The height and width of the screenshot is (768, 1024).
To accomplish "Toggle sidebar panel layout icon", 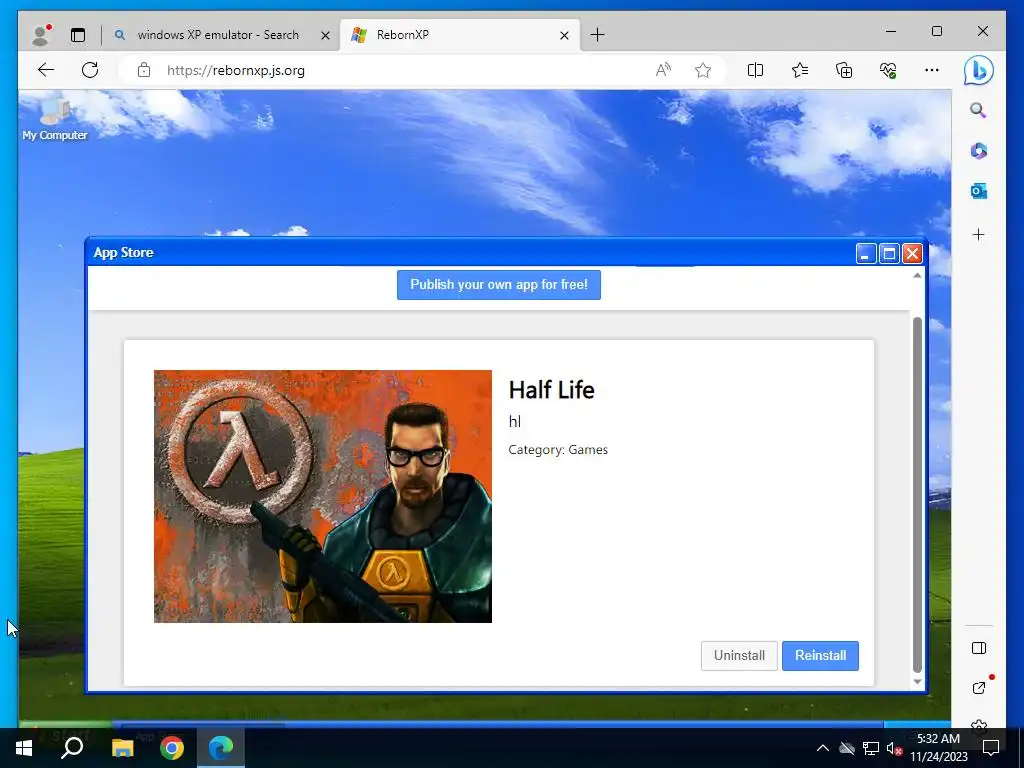I will tap(978, 648).
